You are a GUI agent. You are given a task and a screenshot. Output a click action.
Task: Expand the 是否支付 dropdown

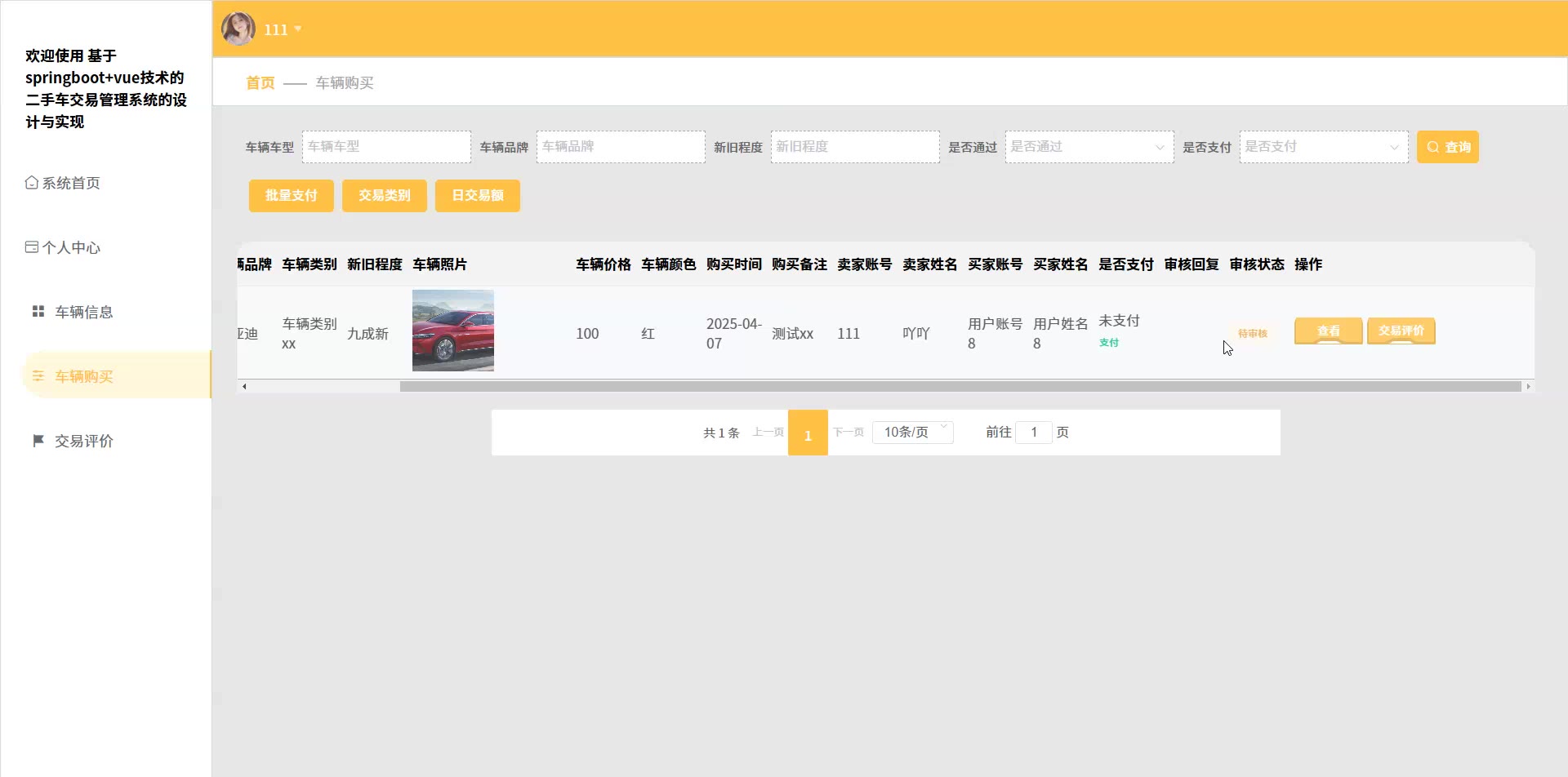[1323, 147]
